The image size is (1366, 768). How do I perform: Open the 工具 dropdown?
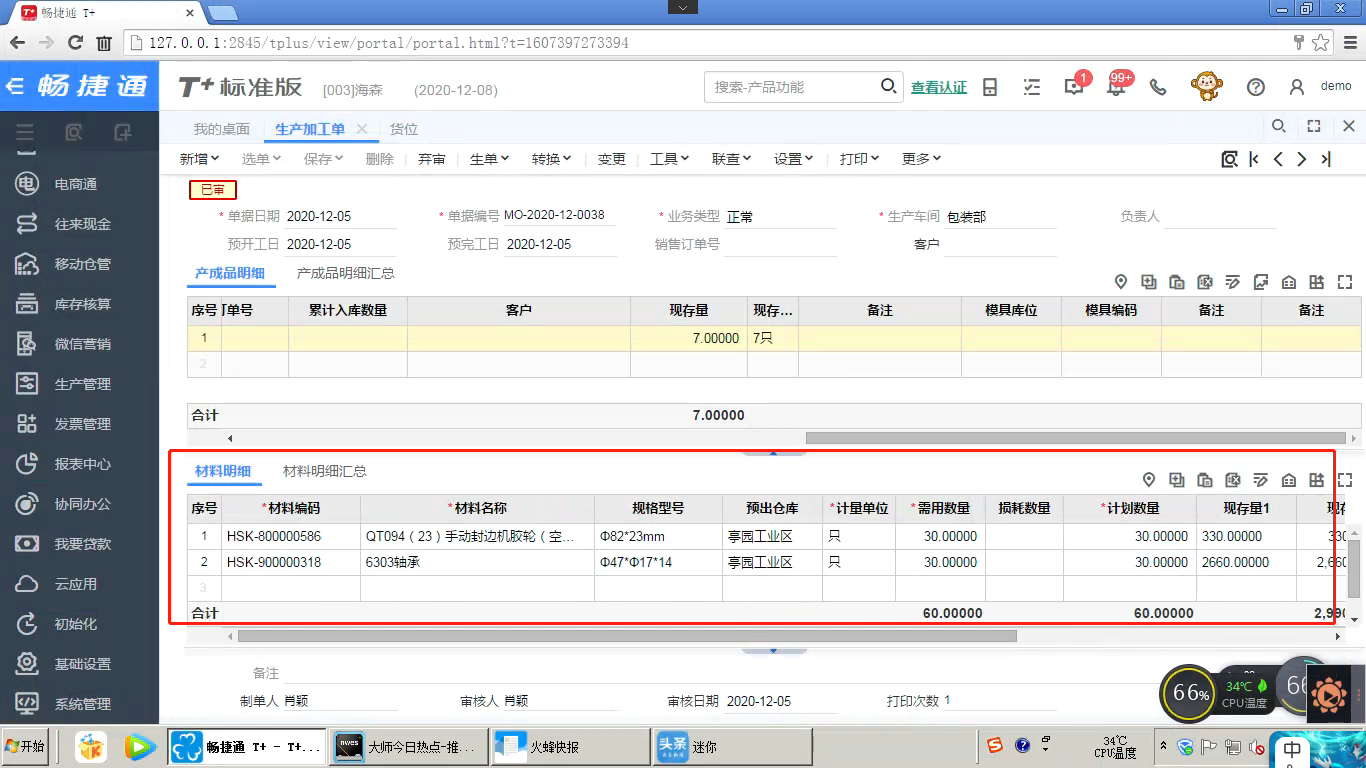(670, 159)
